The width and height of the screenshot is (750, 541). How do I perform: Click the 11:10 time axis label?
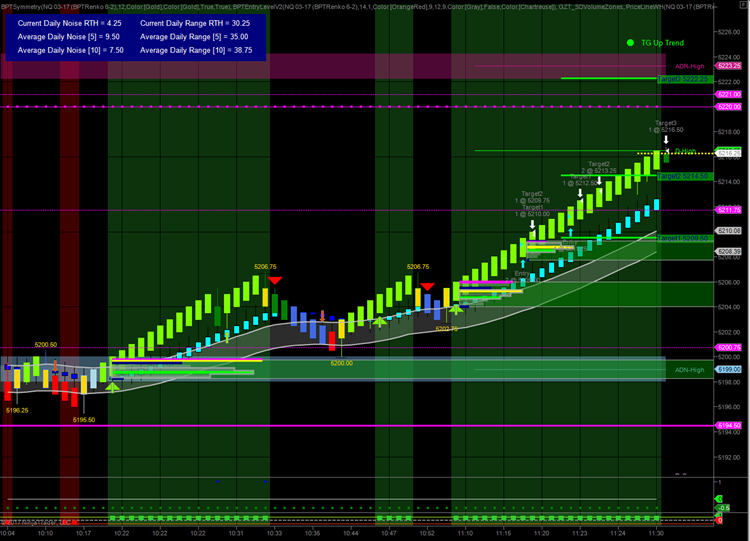tap(465, 533)
